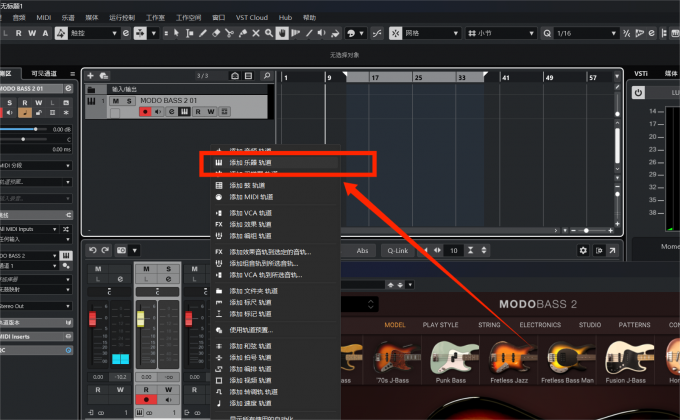Click the 使用轨道预置... menu entry
680x420 pixels.
tap(275, 330)
